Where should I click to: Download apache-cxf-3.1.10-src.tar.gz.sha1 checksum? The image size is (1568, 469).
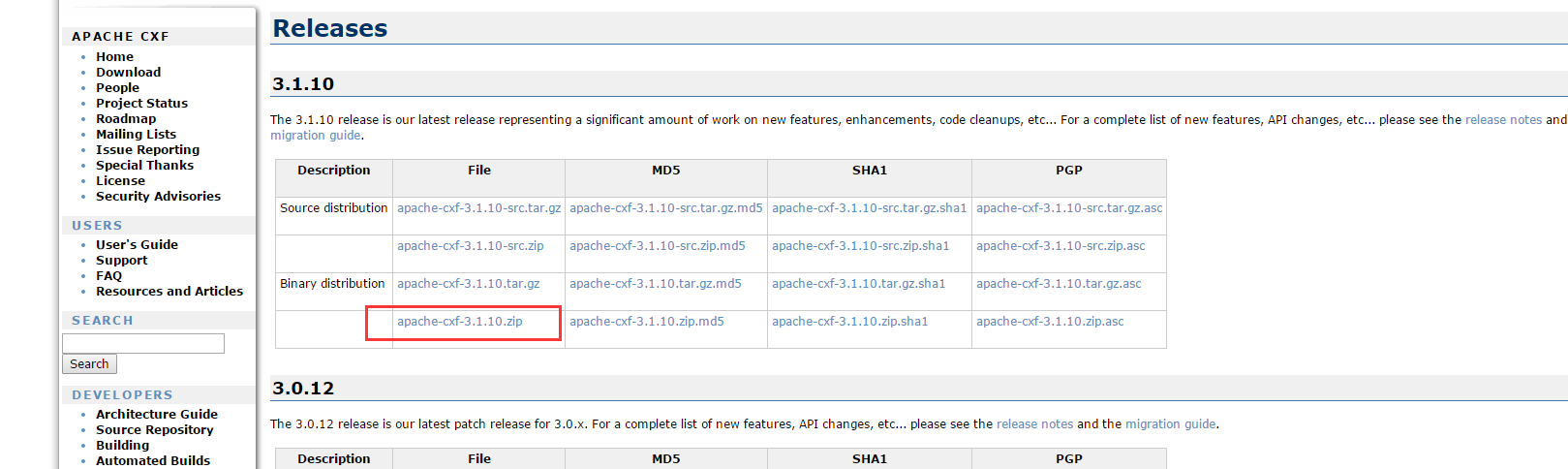tap(869, 208)
